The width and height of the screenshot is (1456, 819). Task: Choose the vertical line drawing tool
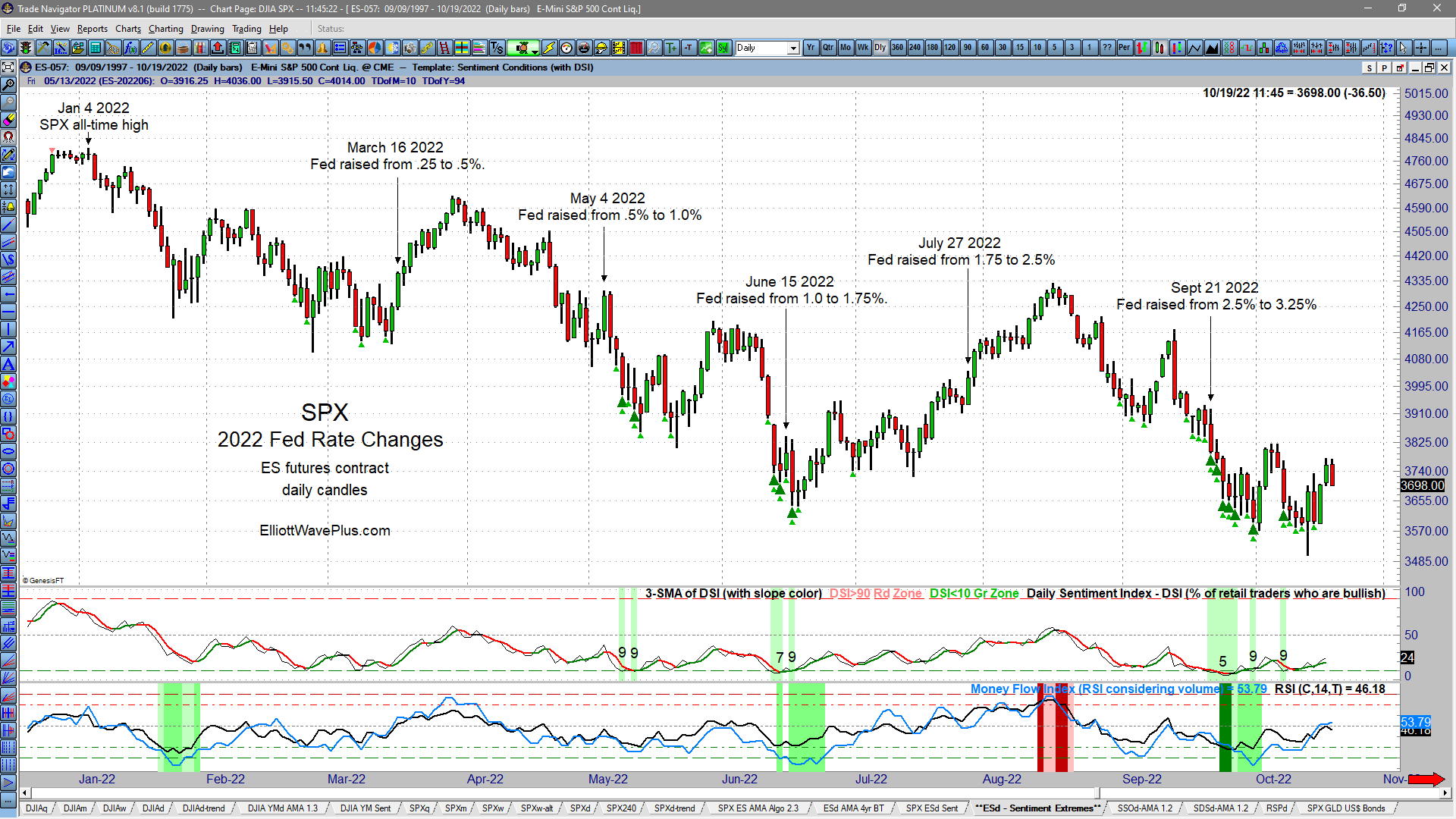point(8,329)
